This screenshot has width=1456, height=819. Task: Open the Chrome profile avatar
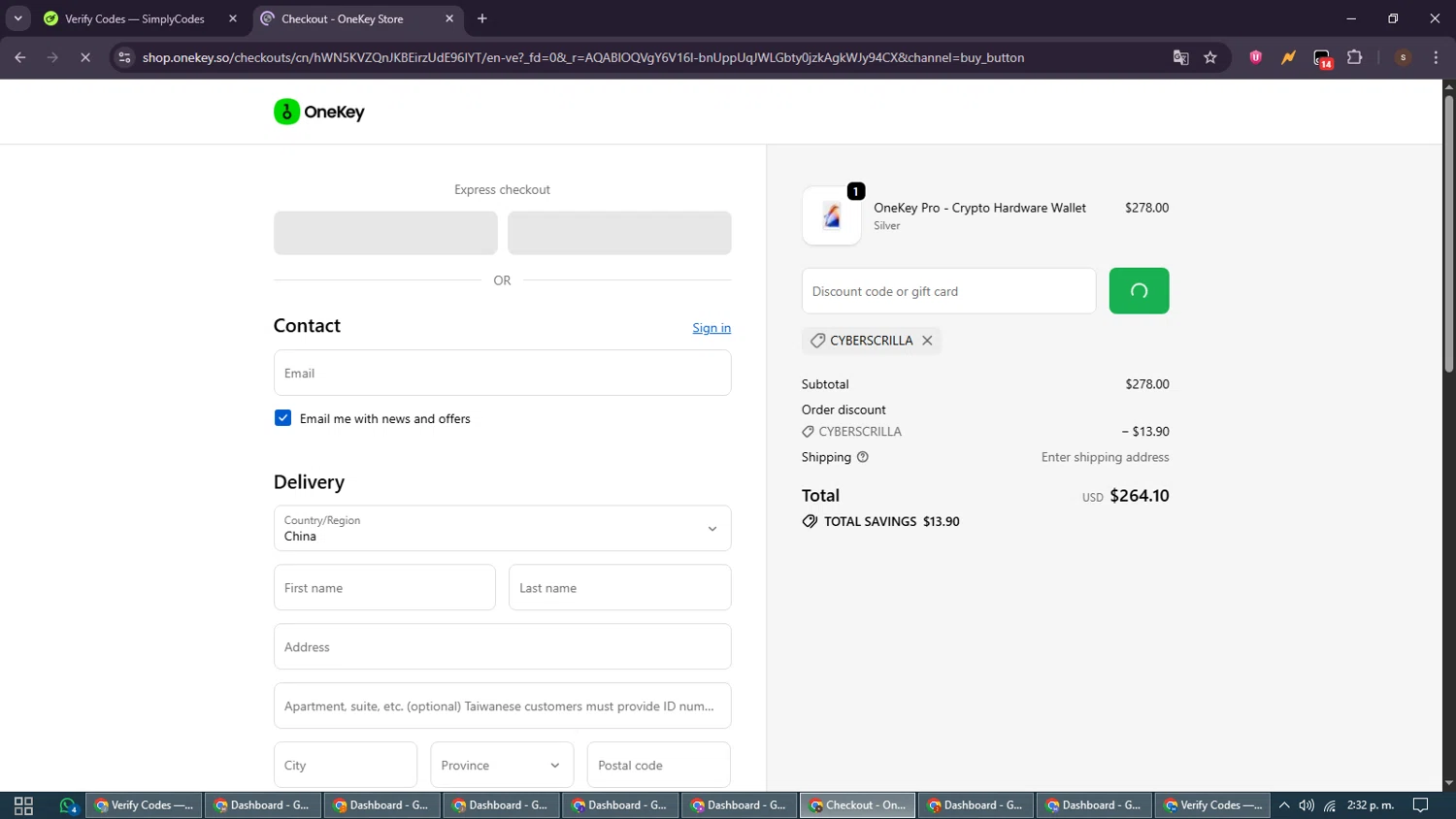[x=1403, y=57]
